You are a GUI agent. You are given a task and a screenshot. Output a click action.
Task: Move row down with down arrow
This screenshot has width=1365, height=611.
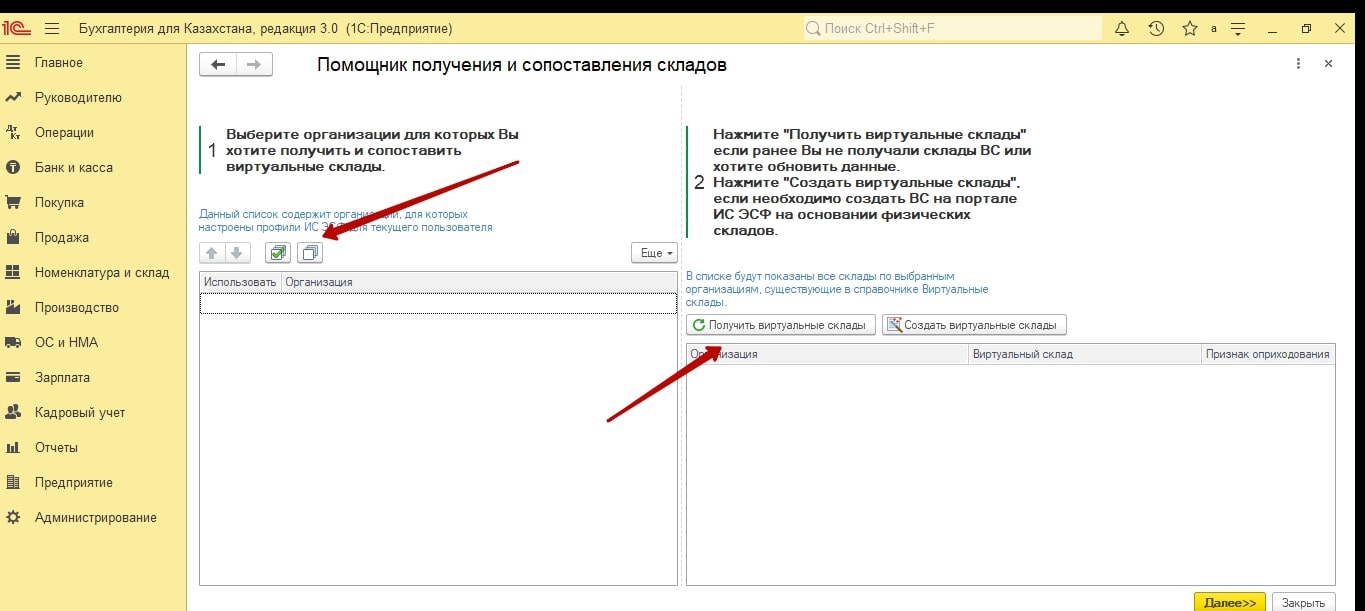pyautogui.click(x=236, y=253)
